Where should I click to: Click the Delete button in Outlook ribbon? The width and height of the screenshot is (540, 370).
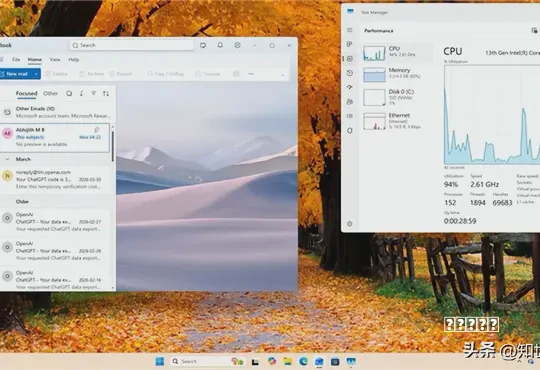(56, 74)
